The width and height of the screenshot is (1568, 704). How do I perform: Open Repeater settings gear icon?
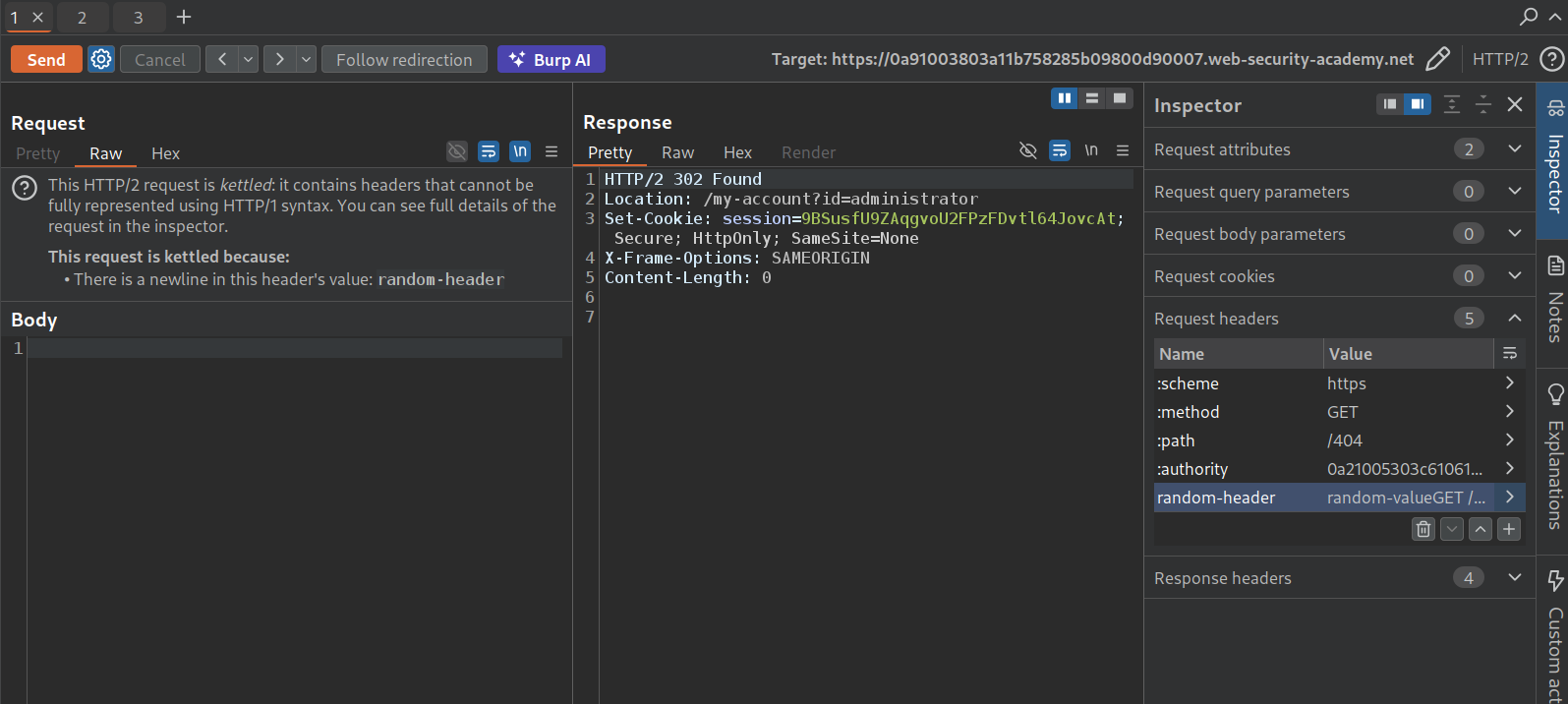[x=101, y=59]
